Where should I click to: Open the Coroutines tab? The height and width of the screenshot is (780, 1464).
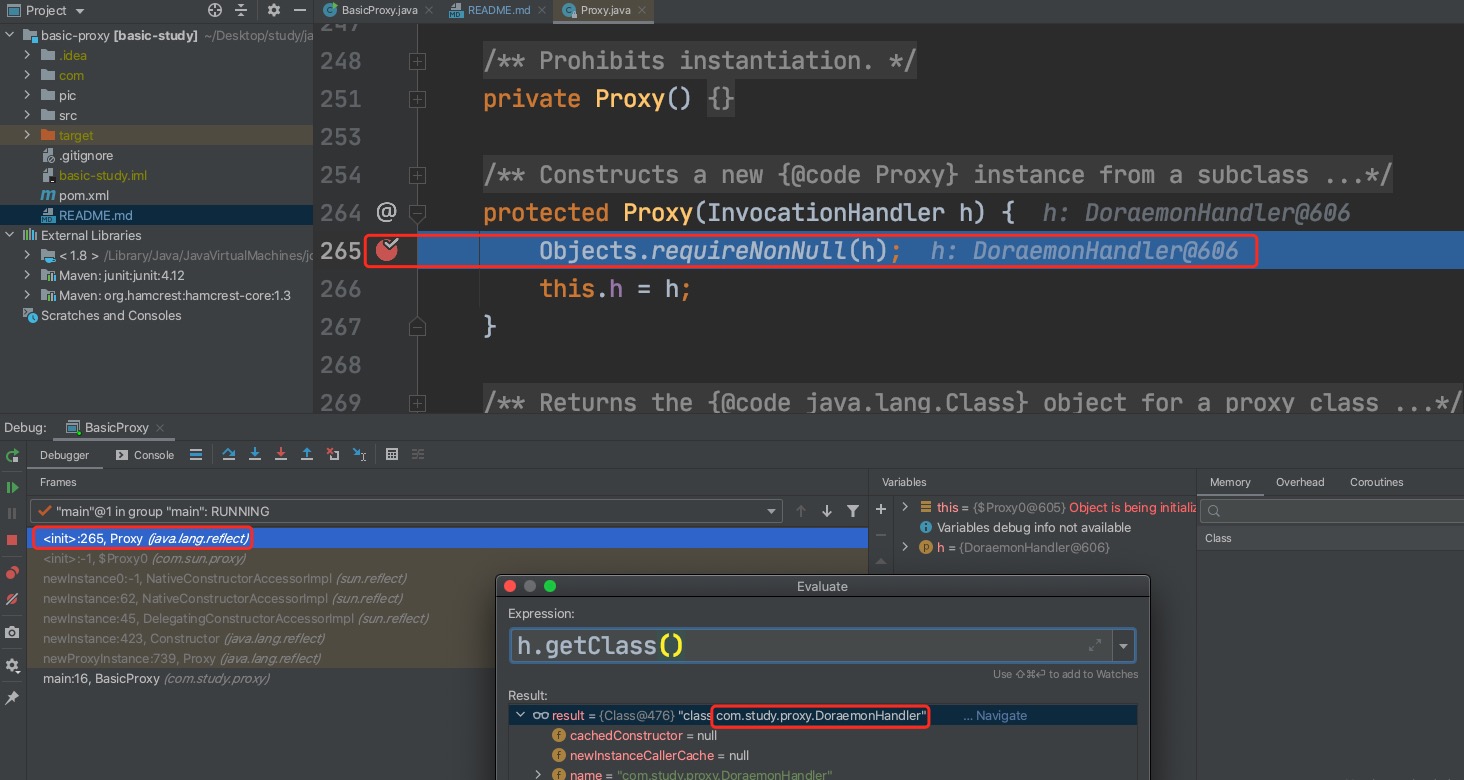pos(1377,482)
